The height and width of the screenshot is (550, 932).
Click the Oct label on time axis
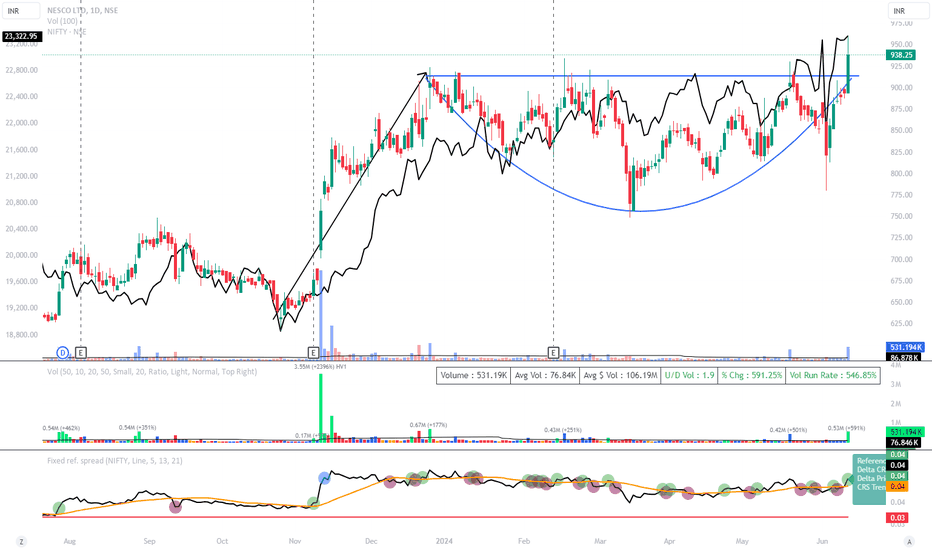[222, 541]
